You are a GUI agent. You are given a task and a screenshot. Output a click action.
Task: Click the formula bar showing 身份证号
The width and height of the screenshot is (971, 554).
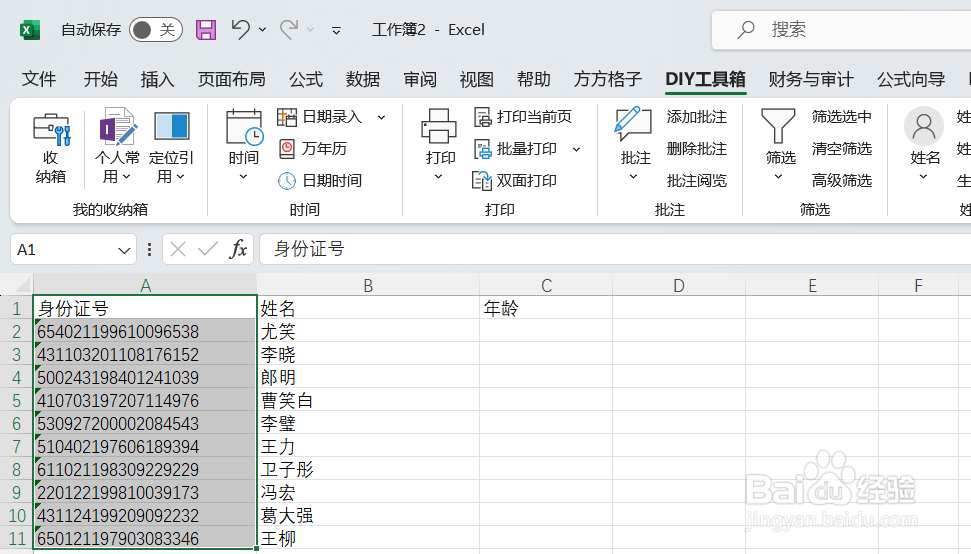(615, 249)
